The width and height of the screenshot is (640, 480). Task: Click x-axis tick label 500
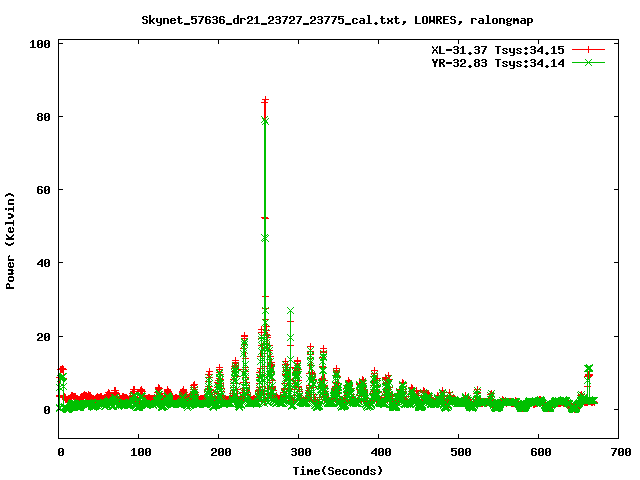(460, 452)
